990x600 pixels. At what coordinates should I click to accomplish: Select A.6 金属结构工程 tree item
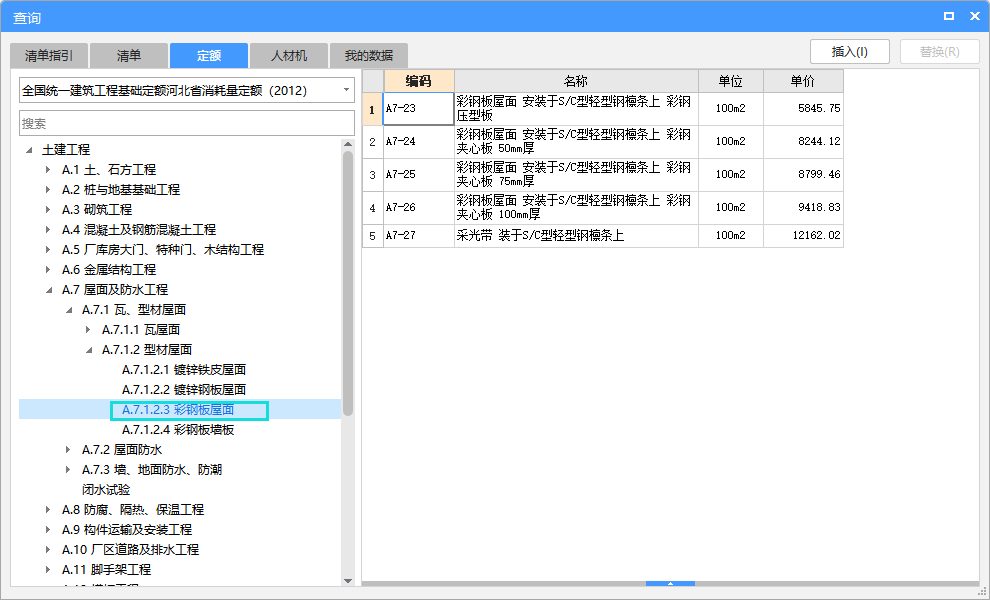109,270
